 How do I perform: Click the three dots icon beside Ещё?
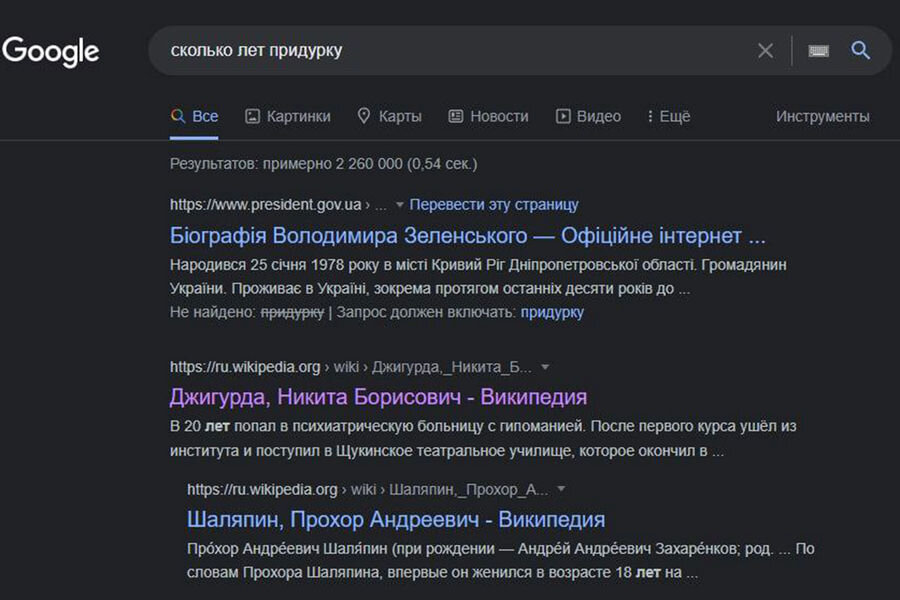click(650, 117)
